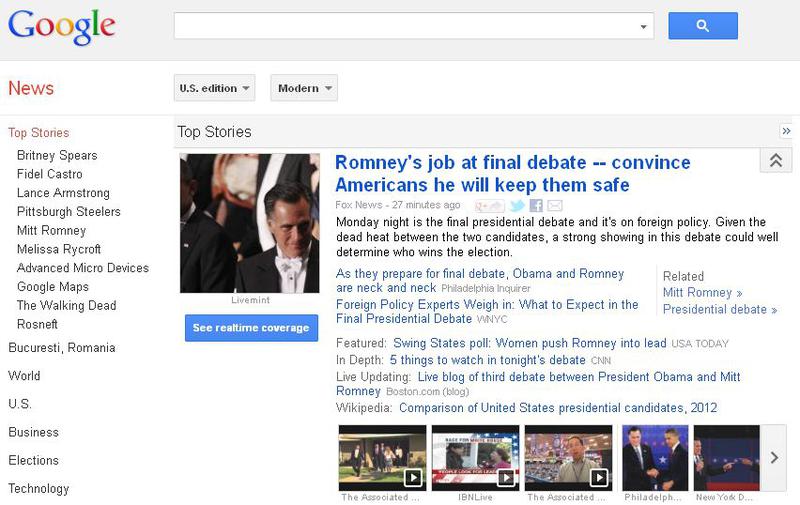Screen dimensions: 800x505
Task: Open Business news section
Action: coord(33,432)
